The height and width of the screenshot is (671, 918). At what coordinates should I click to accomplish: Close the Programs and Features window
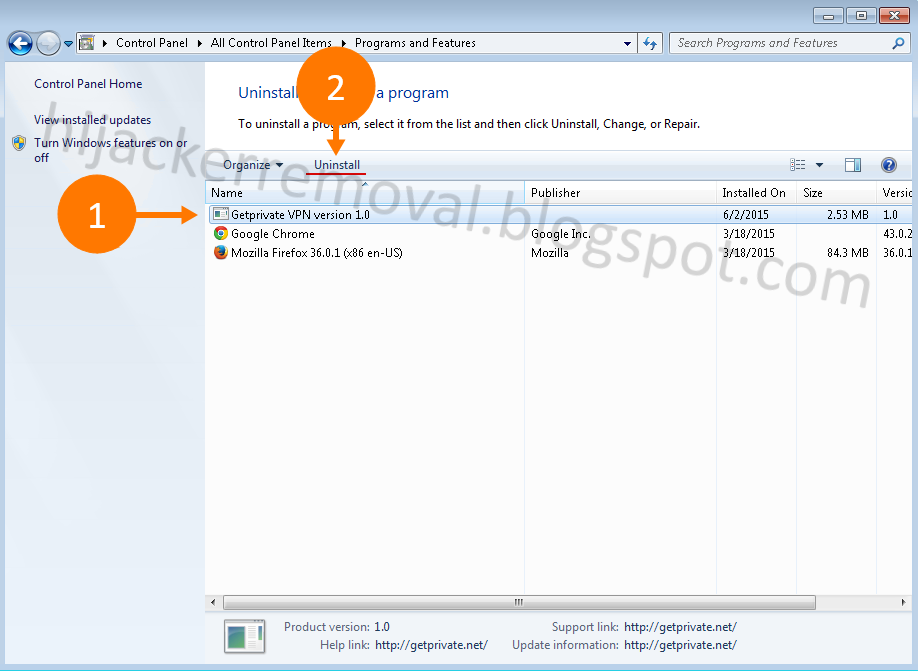(894, 16)
